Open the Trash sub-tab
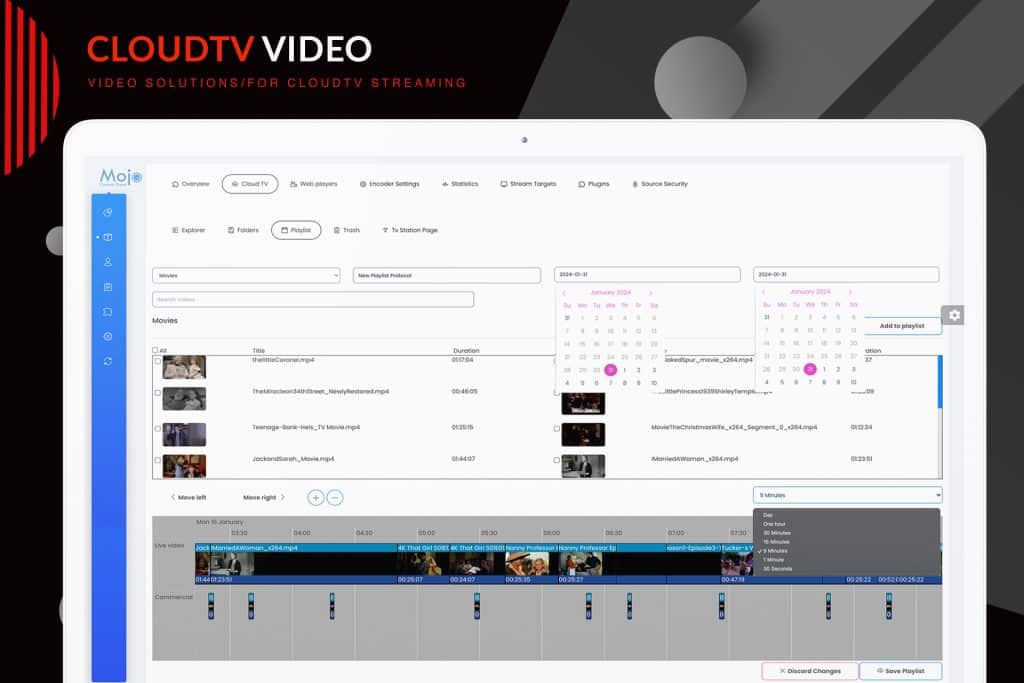The height and width of the screenshot is (683, 1024). [347, 230]
